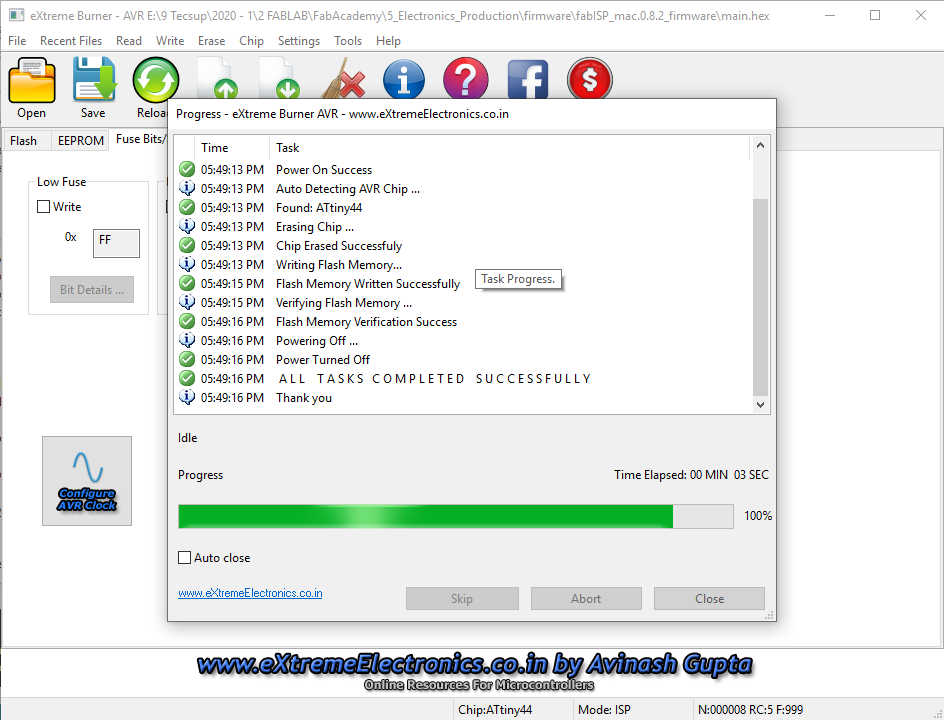Click the success icon beside Power Turned Off
This screenshot has width=944, height=720.
click(187, 359)
